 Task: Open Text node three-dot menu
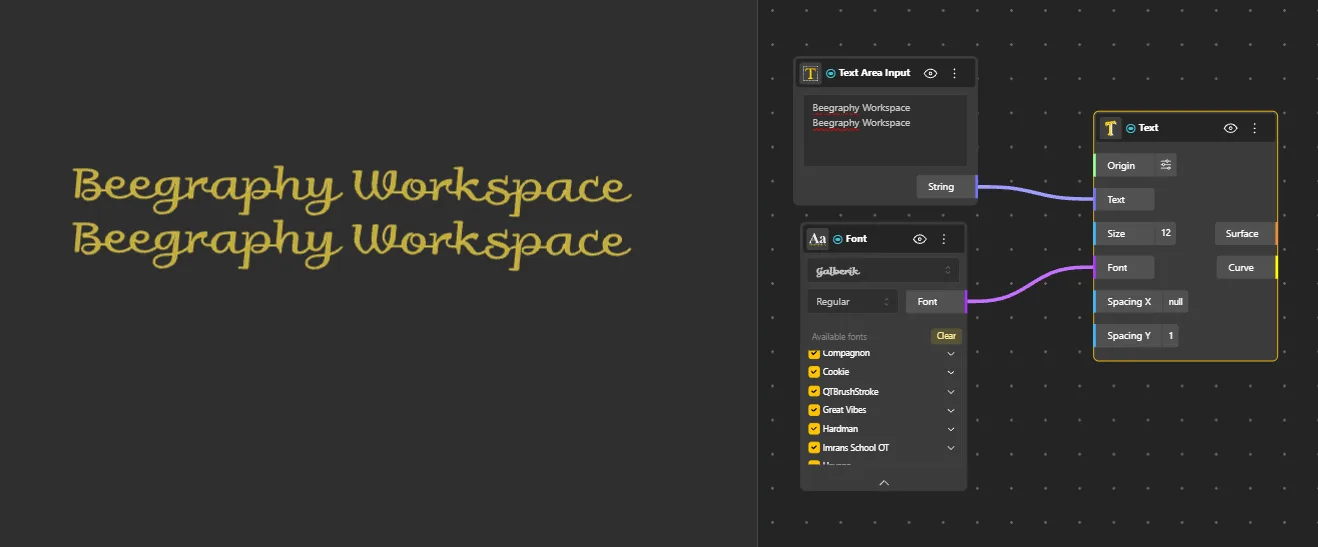pyautogui.click(x=1254, y=128)
